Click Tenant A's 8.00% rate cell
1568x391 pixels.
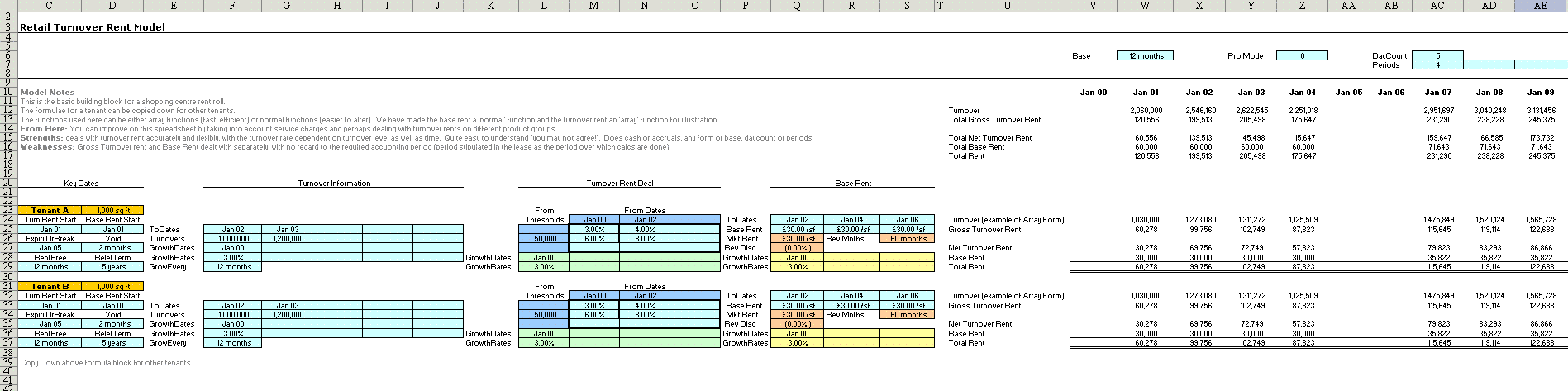[x=645, y=238]
